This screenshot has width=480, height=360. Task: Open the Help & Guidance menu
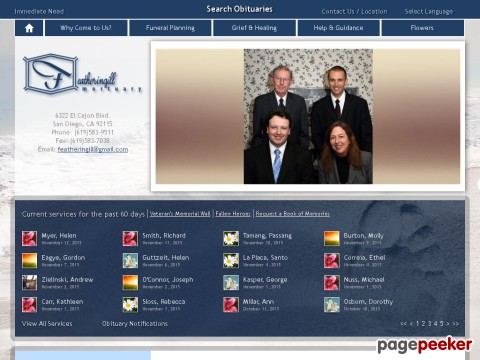click(x=338, y=28)
